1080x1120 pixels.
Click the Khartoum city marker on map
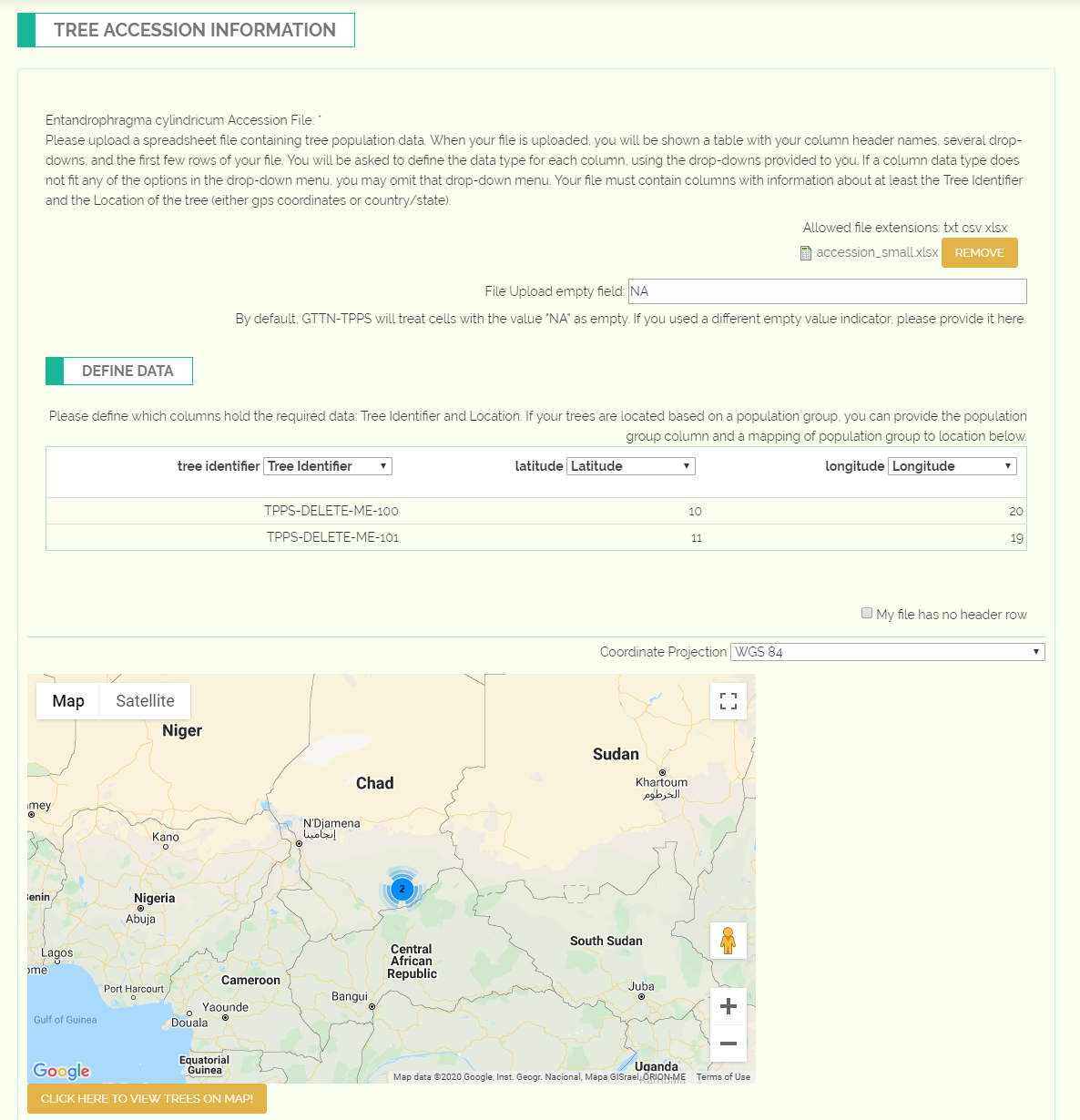pyautogui.click(x=662, y=773)
